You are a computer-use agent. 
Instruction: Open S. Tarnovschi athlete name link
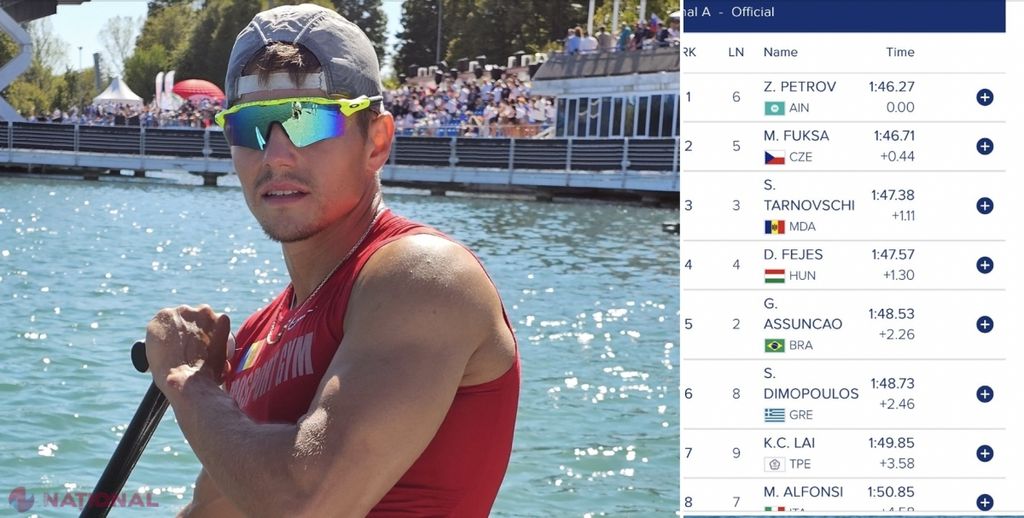tap(809, 195)
